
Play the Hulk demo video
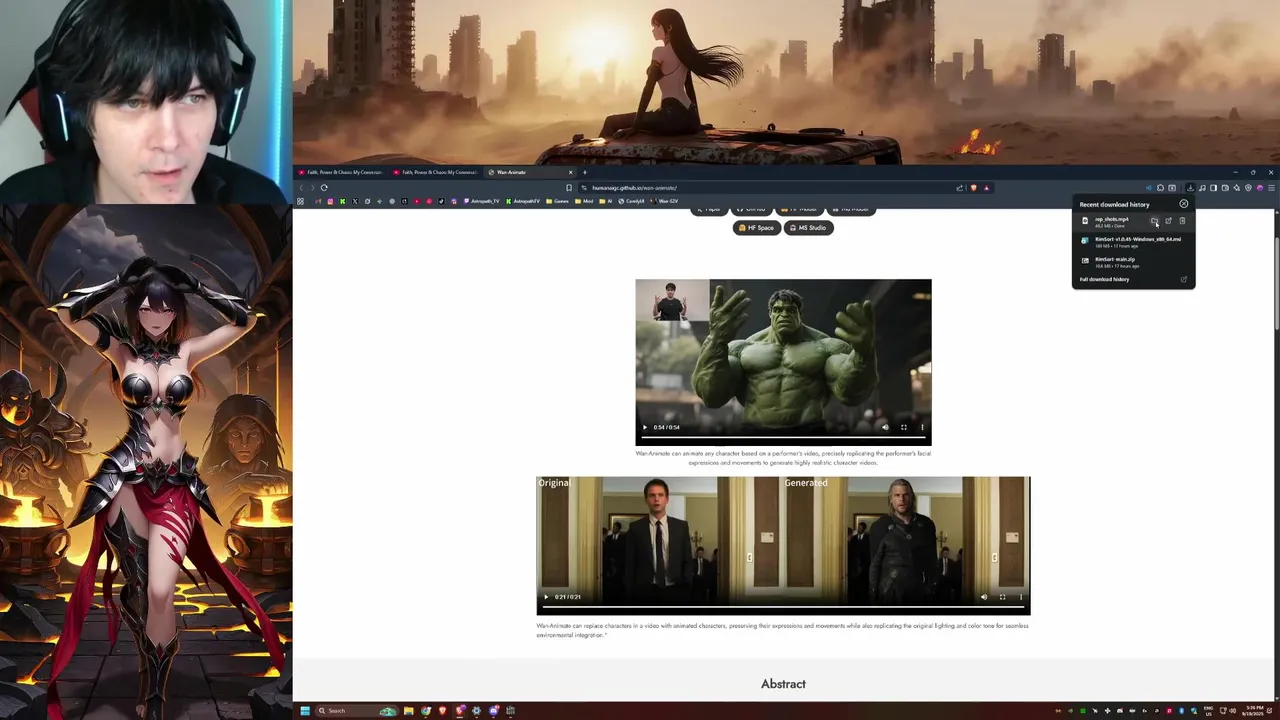click(644, 427)
